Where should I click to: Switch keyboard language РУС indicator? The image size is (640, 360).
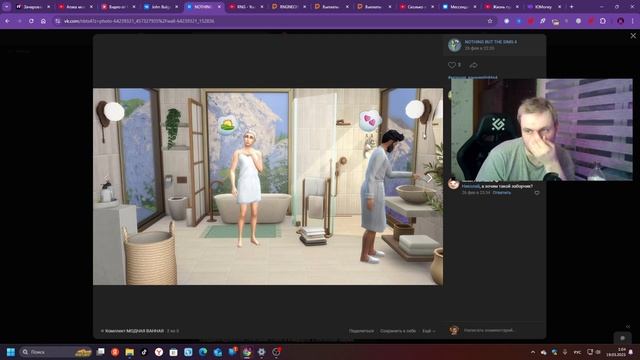pos(577,352)
